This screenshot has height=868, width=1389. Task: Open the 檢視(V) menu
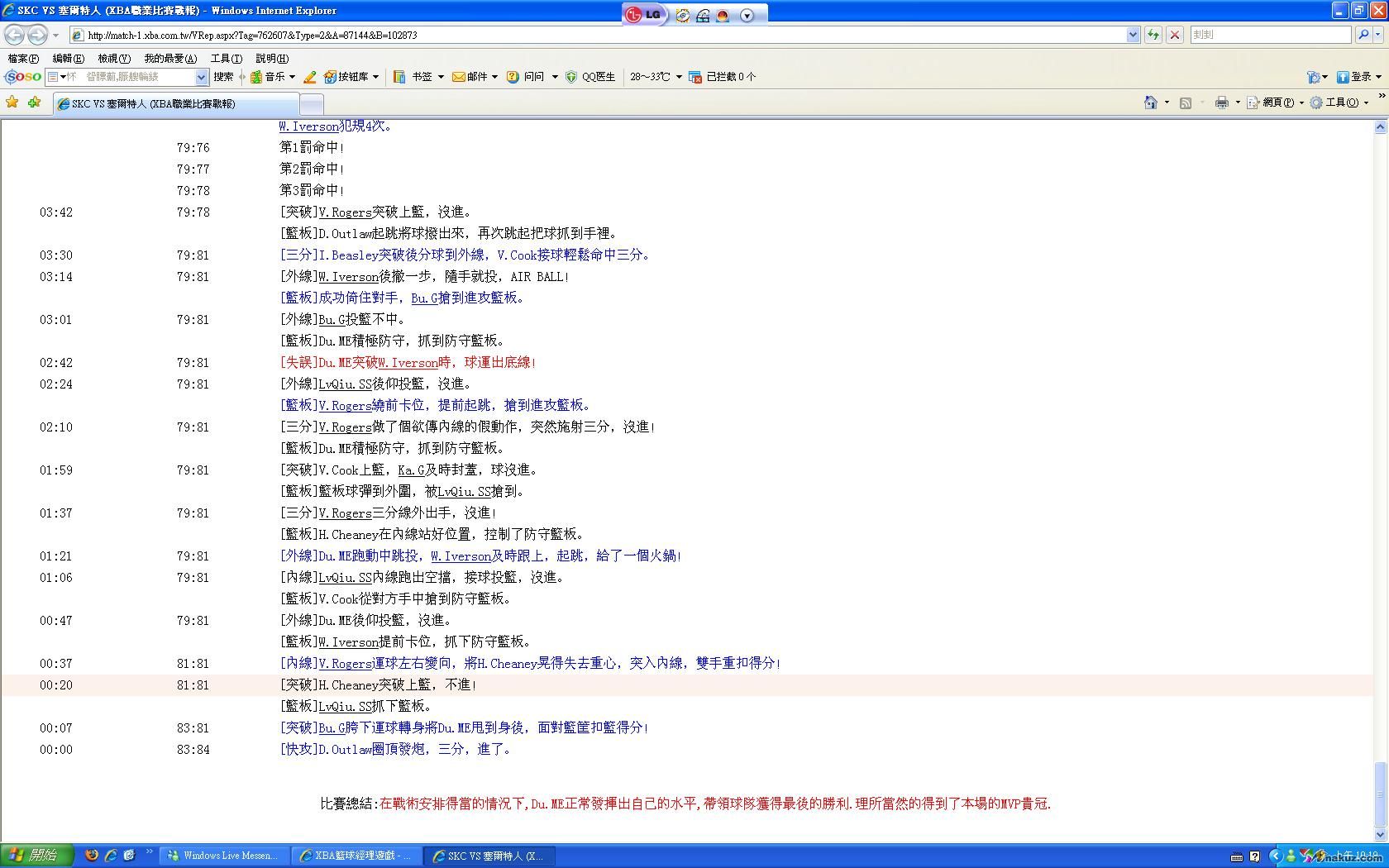(113, 58)
